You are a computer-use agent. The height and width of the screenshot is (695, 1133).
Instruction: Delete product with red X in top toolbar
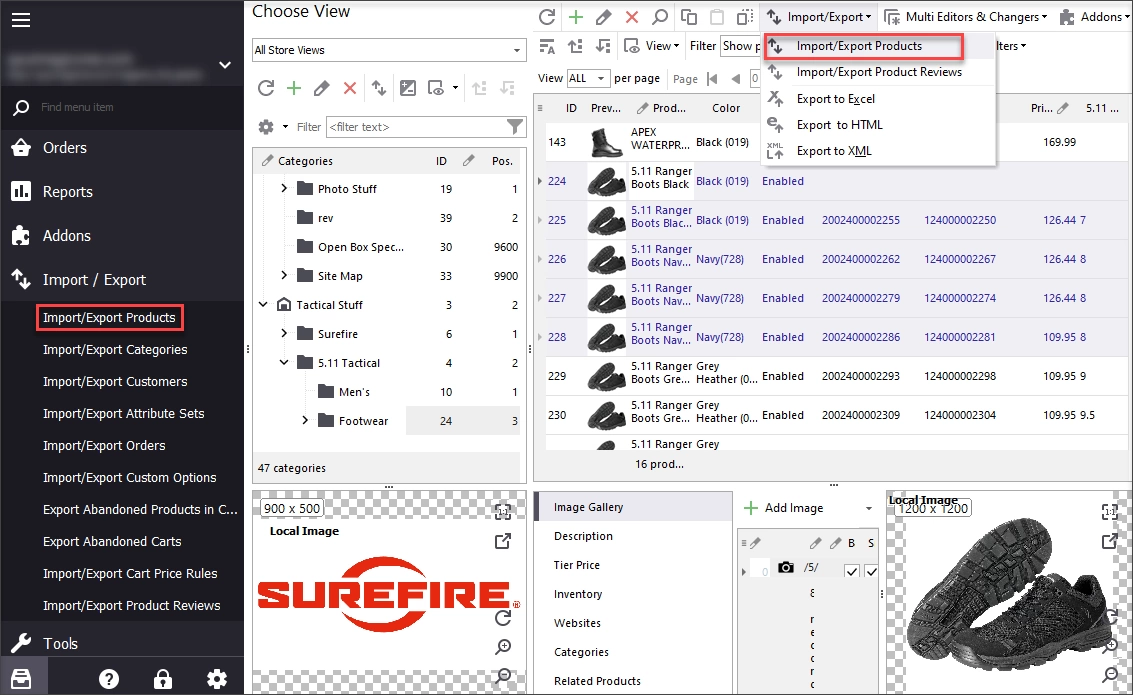(x=632, y=17)
